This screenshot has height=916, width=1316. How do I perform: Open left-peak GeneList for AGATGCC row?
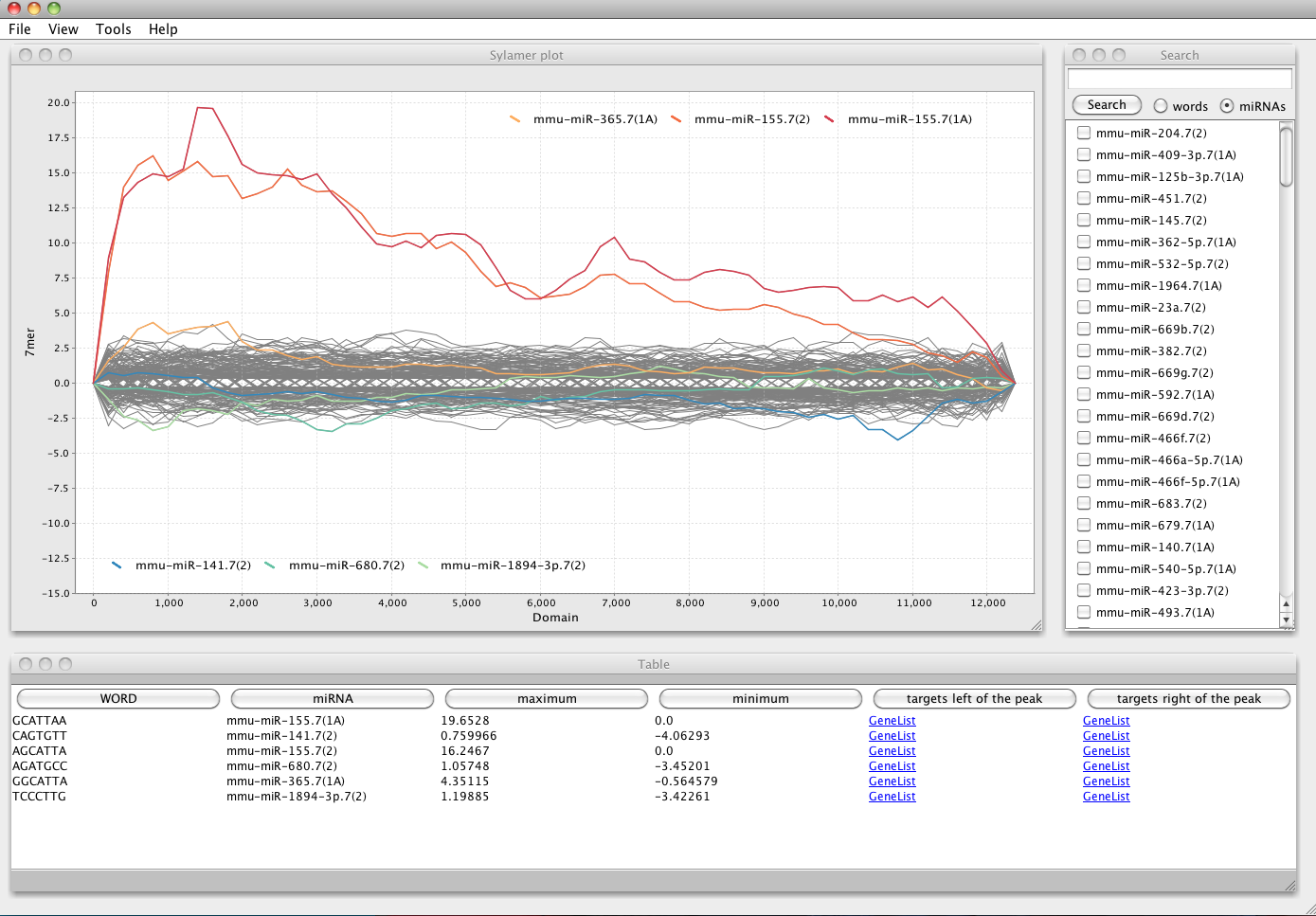892,766
